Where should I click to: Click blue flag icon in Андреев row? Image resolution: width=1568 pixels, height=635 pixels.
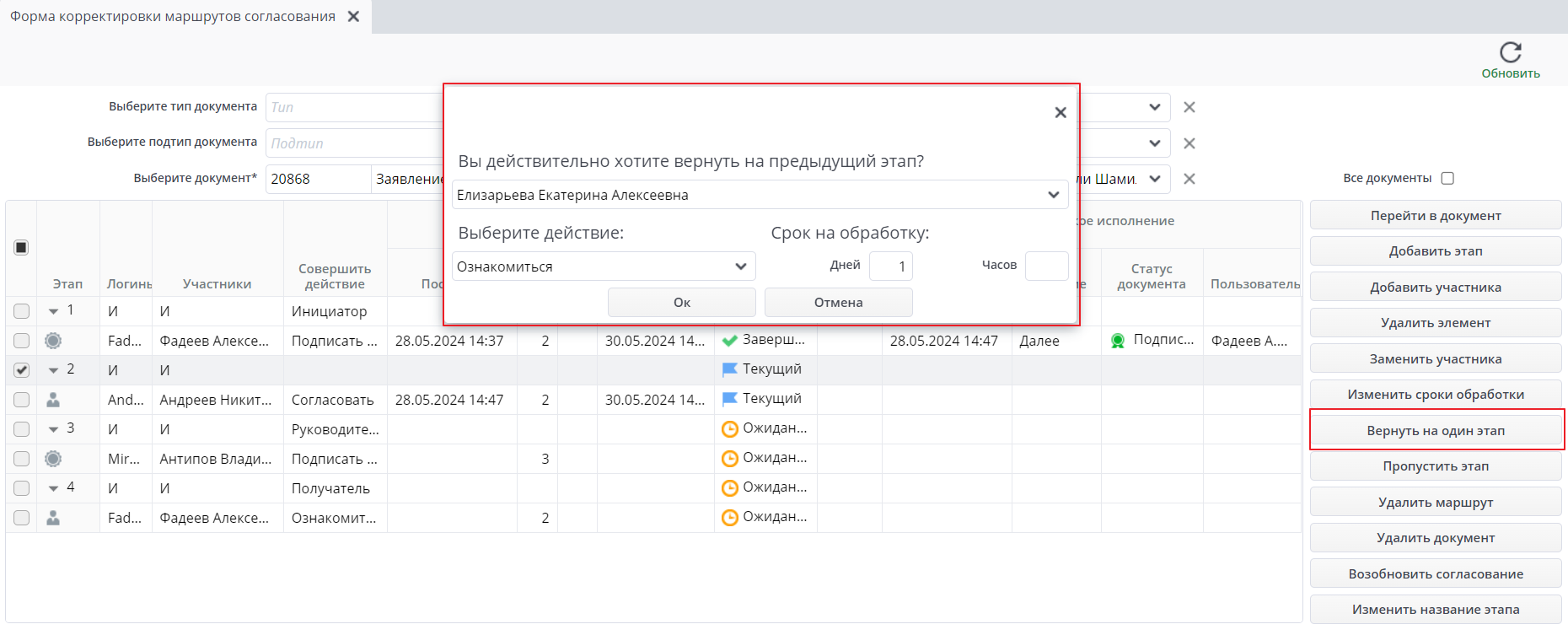coord(730,399)
